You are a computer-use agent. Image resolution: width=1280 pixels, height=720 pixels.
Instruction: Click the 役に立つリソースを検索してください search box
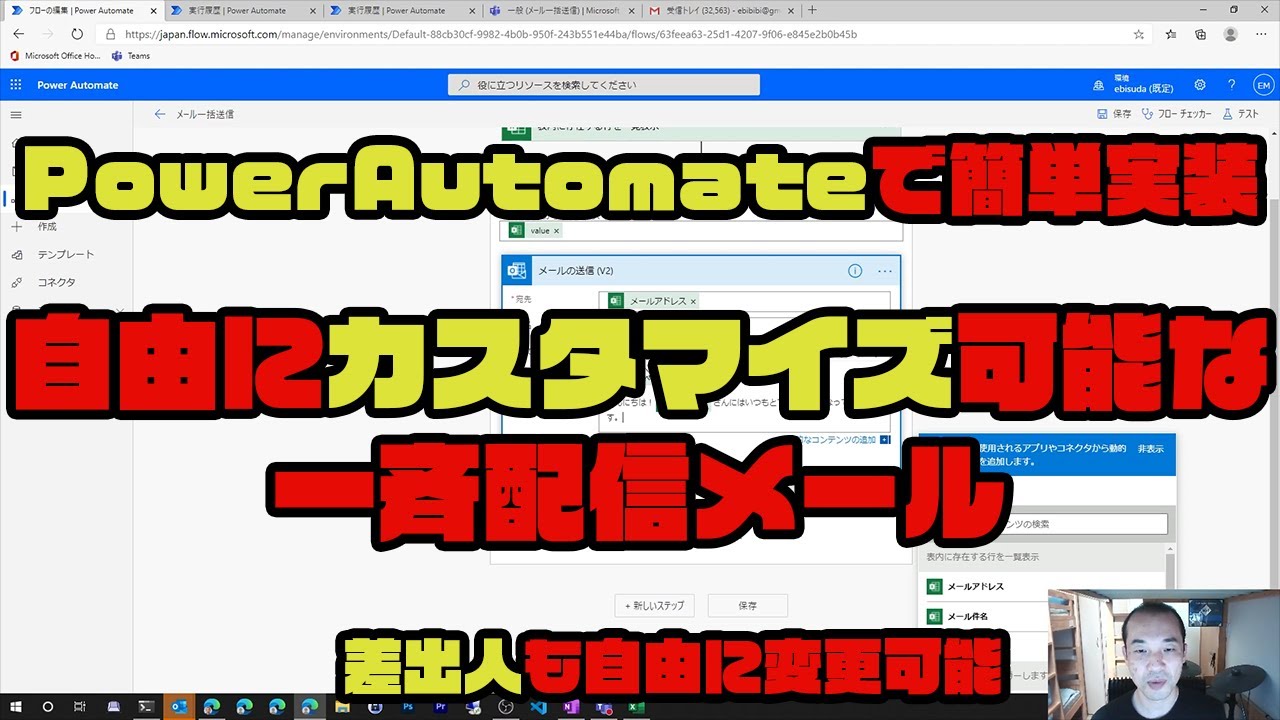click(604, 85)
